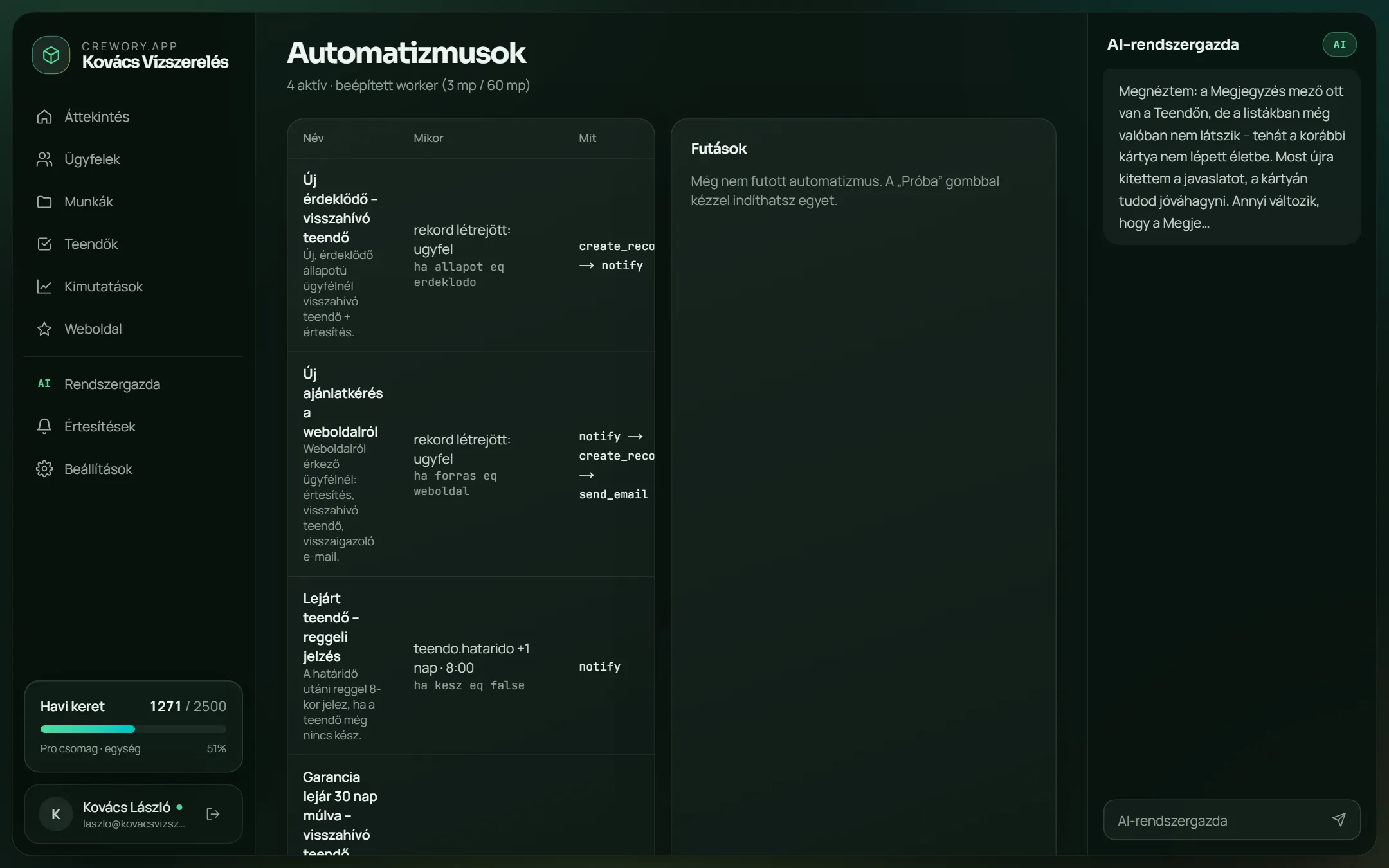
Task: Open the AI message starting with Megnéztem
Action: pyautogui.click(x=1232, y=157)
